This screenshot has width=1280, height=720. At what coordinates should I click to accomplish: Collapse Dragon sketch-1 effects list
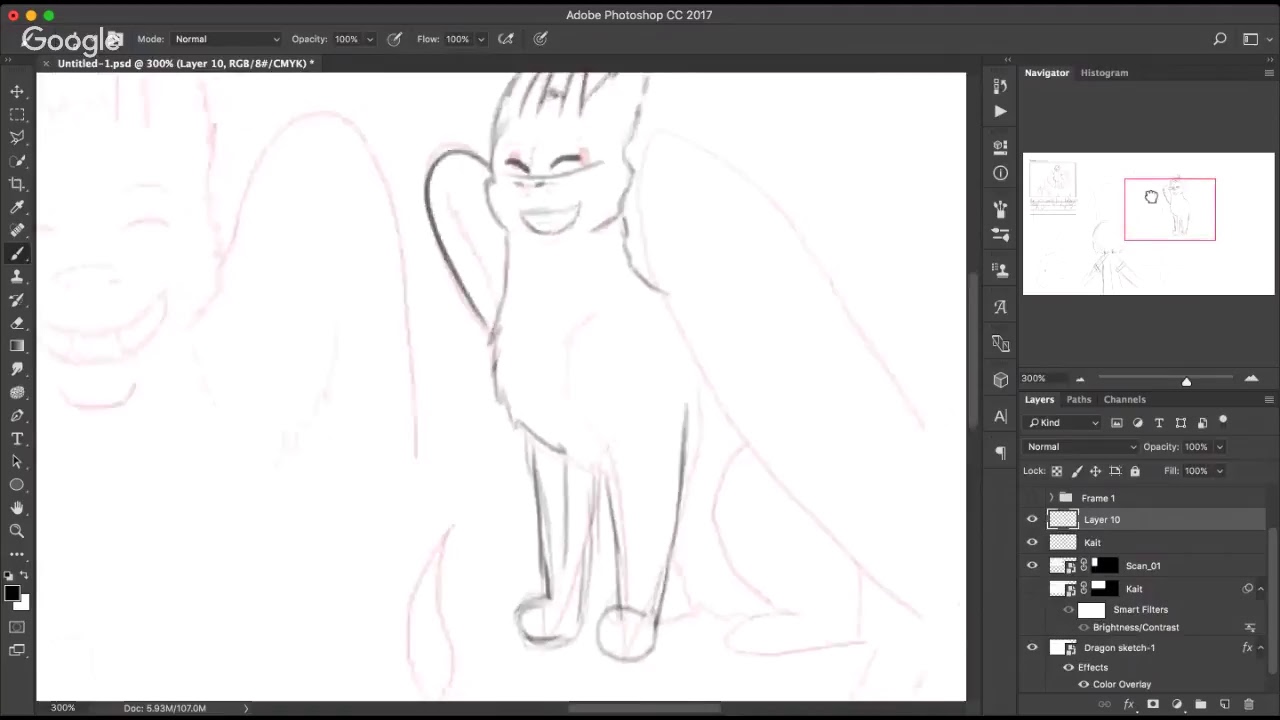pyautogui.click(x=1260, y=647)
